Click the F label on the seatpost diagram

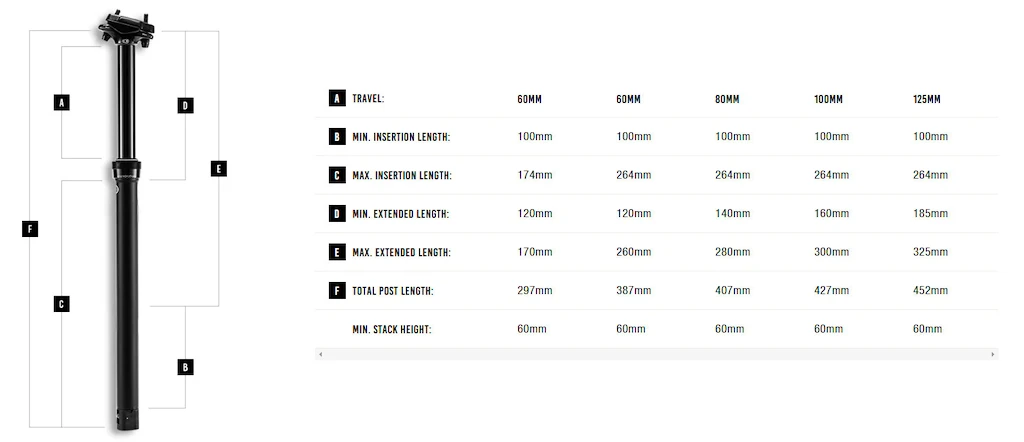point(30,229)
